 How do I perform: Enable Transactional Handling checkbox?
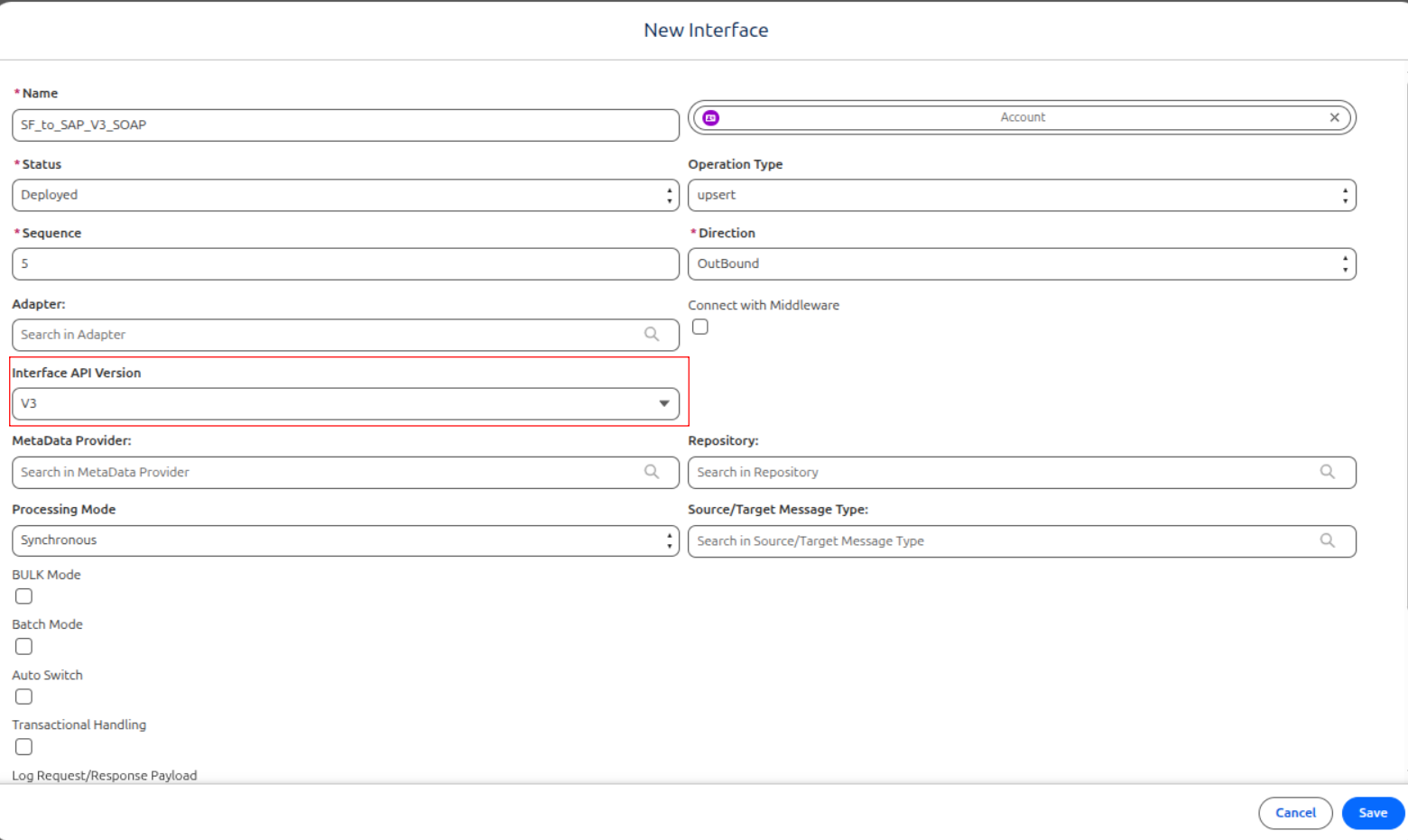point(24,746)
